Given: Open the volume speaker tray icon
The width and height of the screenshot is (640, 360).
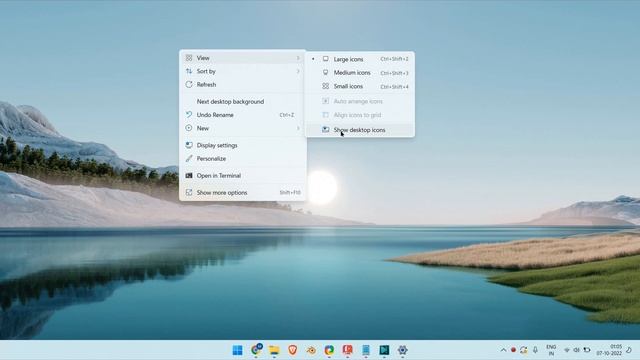Looking at the screenshot, I should 576,350.
